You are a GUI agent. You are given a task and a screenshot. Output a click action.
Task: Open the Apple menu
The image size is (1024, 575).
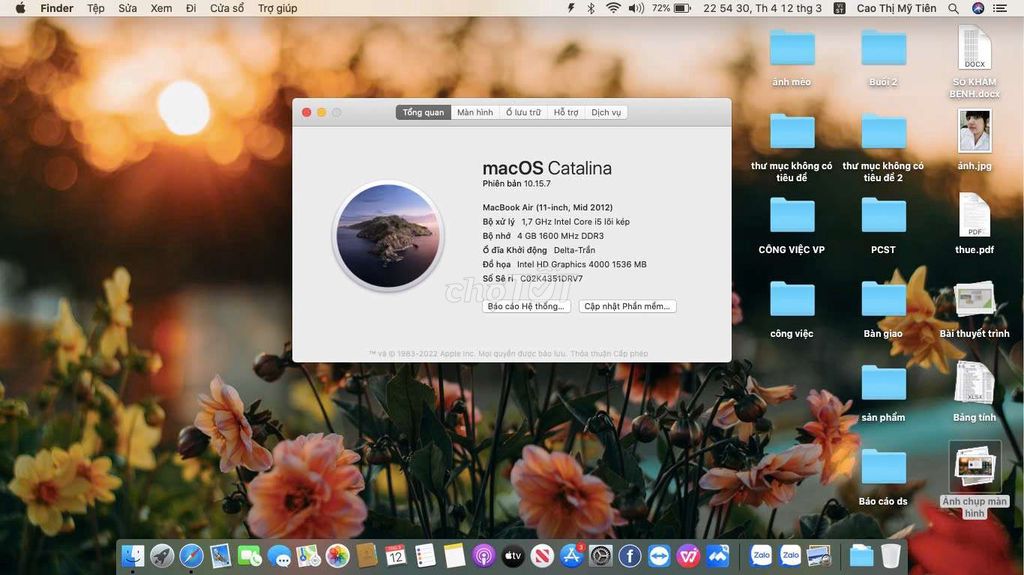point(20,8)
